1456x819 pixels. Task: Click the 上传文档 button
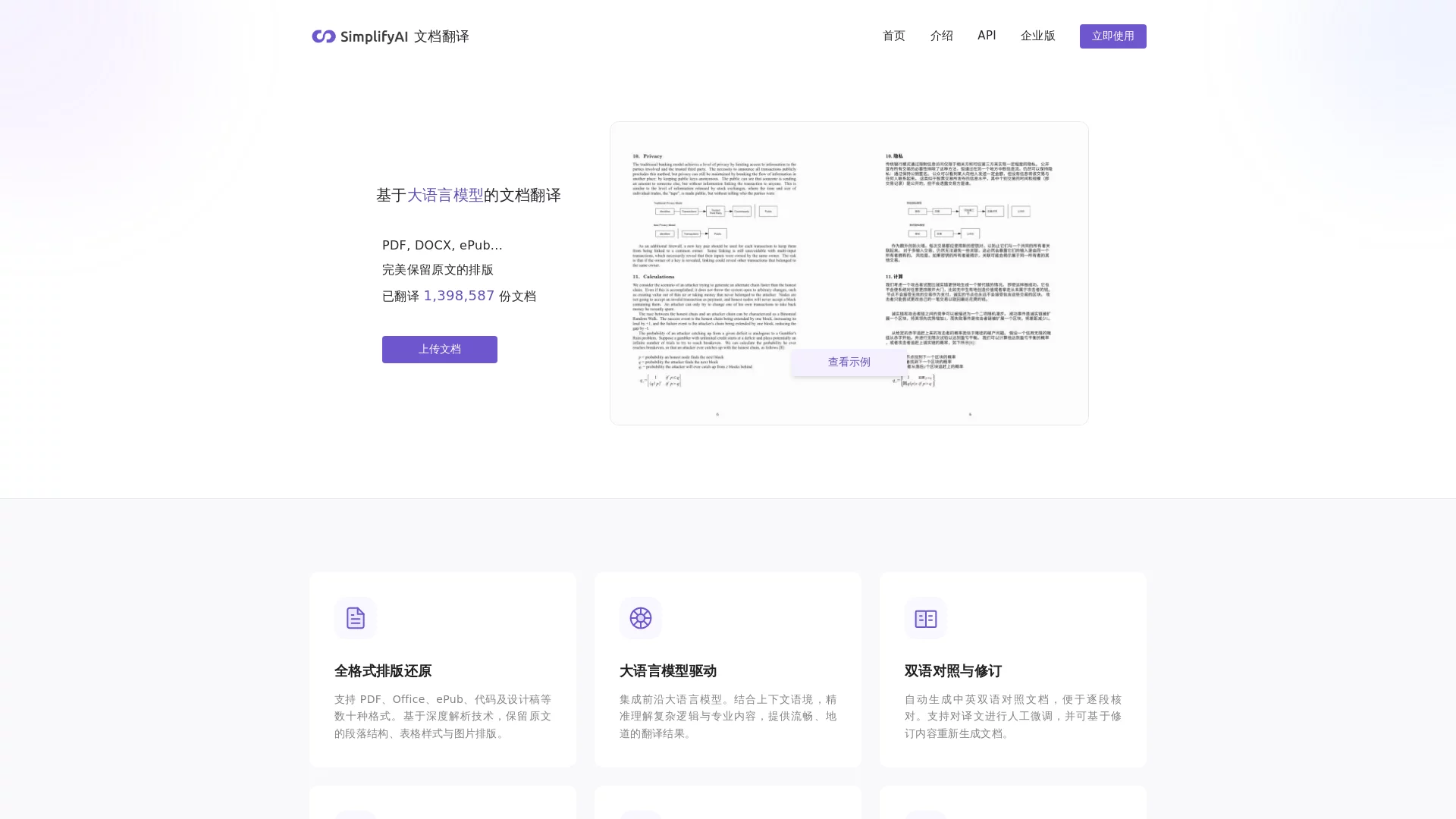439,349
